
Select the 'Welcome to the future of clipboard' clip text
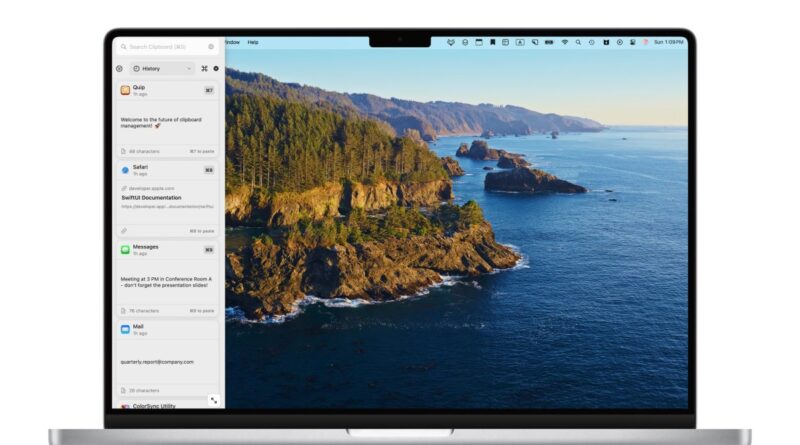(x=161, y=122)
